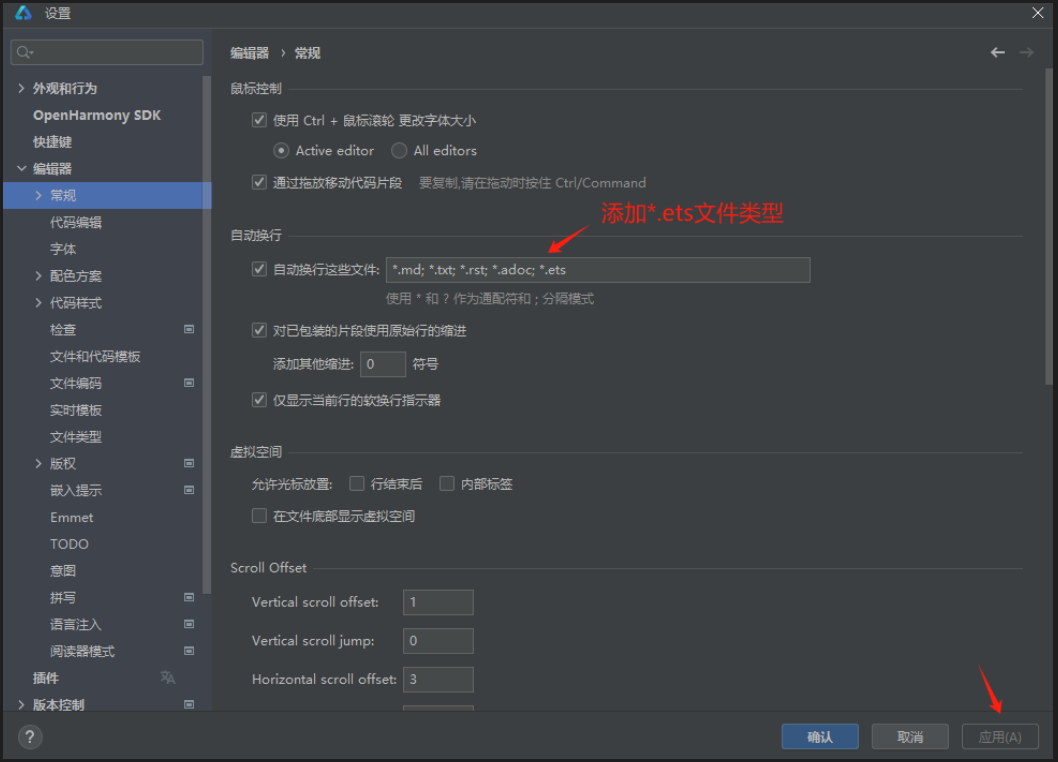Open OpenHarmony SDK settings

96,115
